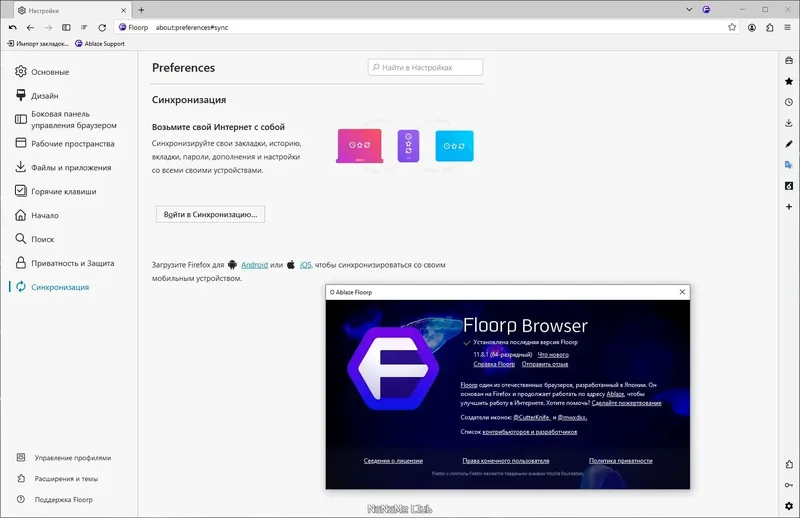Open контрибьюторов и разработчиков link
The height and width of the screenshot is (518, 800).
530,432
